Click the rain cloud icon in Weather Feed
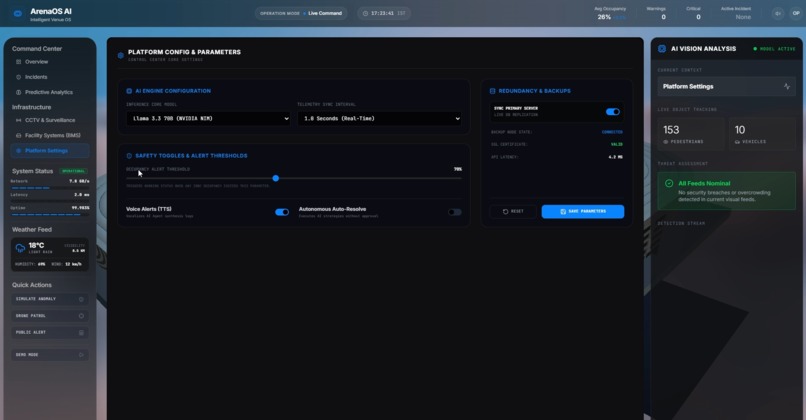 20,248
